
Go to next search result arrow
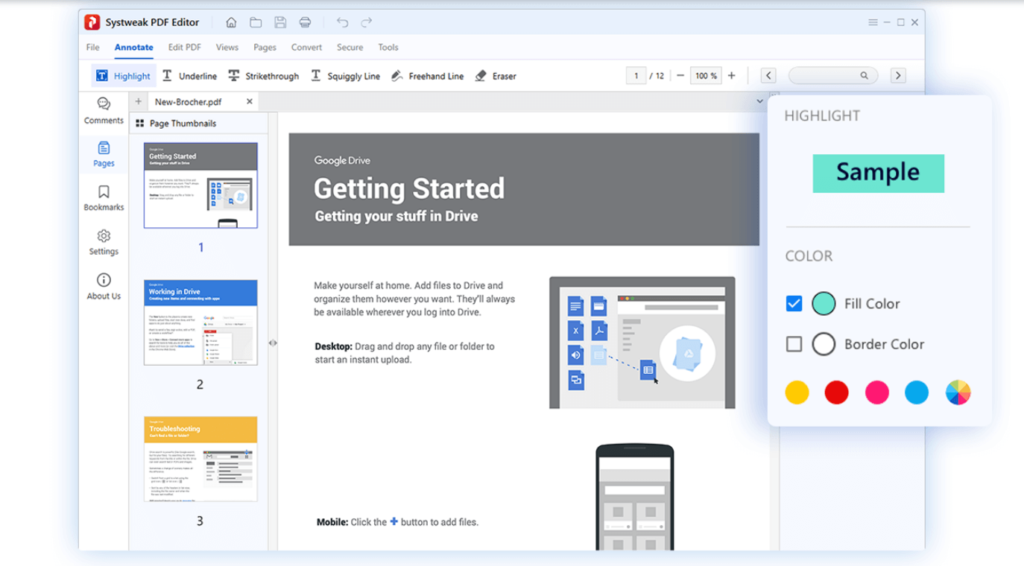click(898, 76)
